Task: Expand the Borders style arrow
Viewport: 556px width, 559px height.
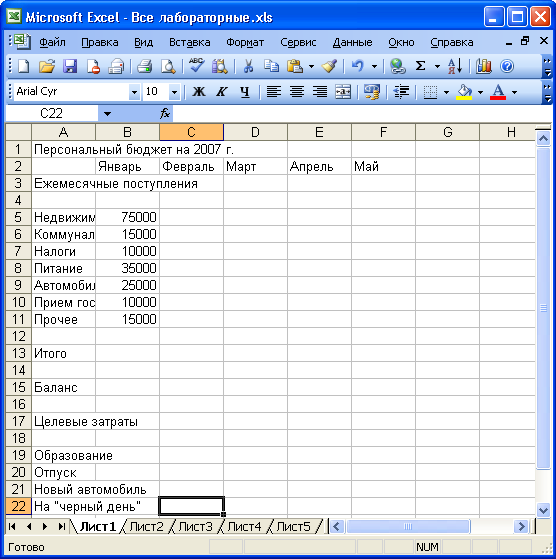Action: pos(446,92)
